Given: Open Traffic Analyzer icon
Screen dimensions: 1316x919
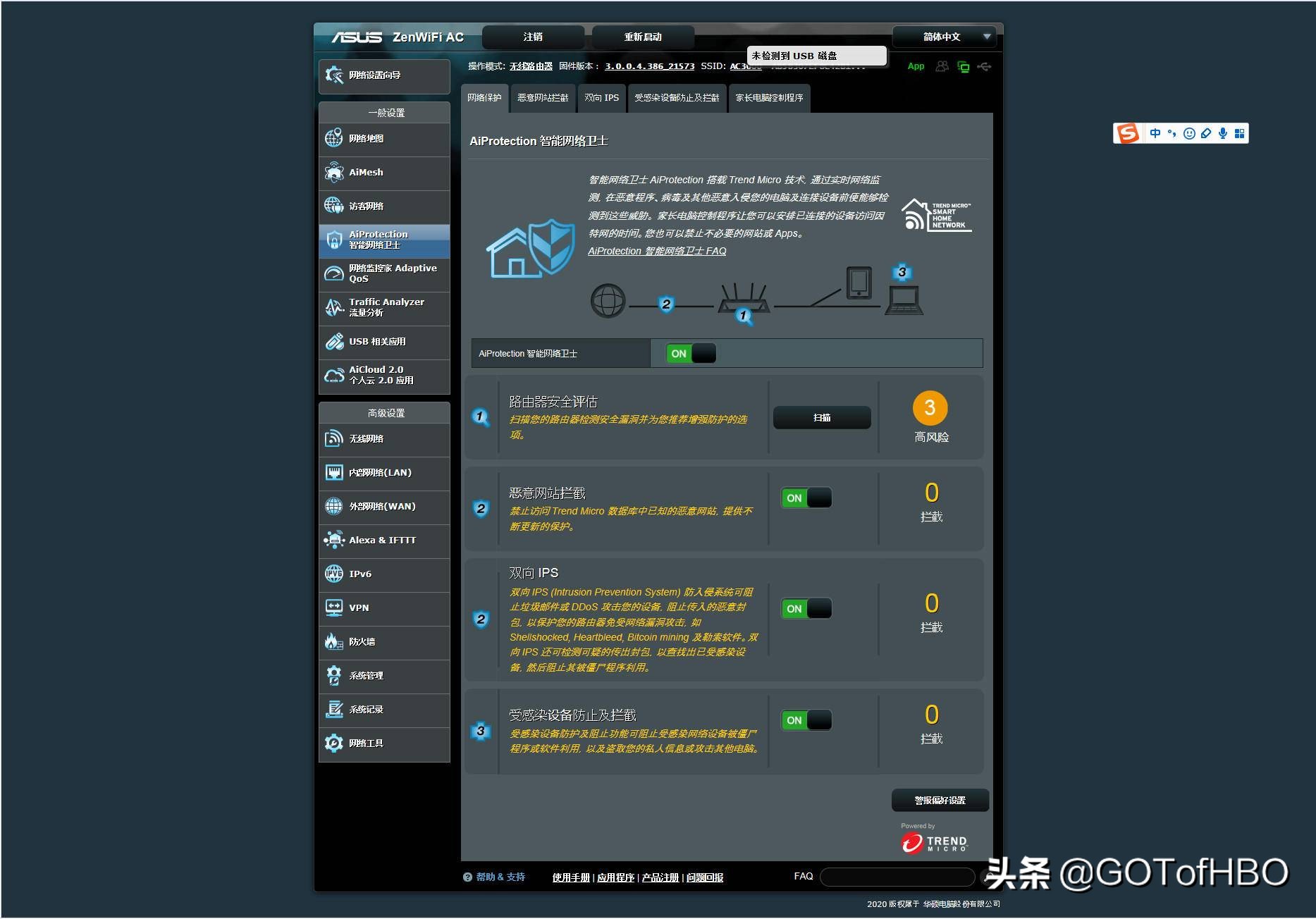Looking at the screenshot, I should (334, 307).
